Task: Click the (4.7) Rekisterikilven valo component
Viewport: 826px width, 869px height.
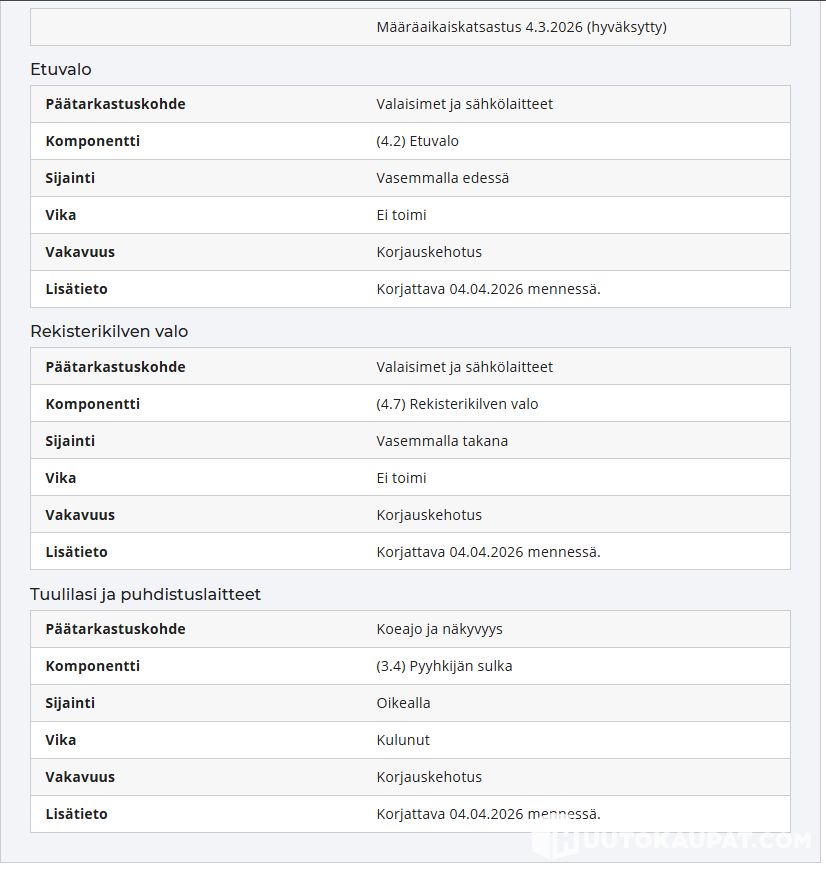Action: [x=457, y=404]
